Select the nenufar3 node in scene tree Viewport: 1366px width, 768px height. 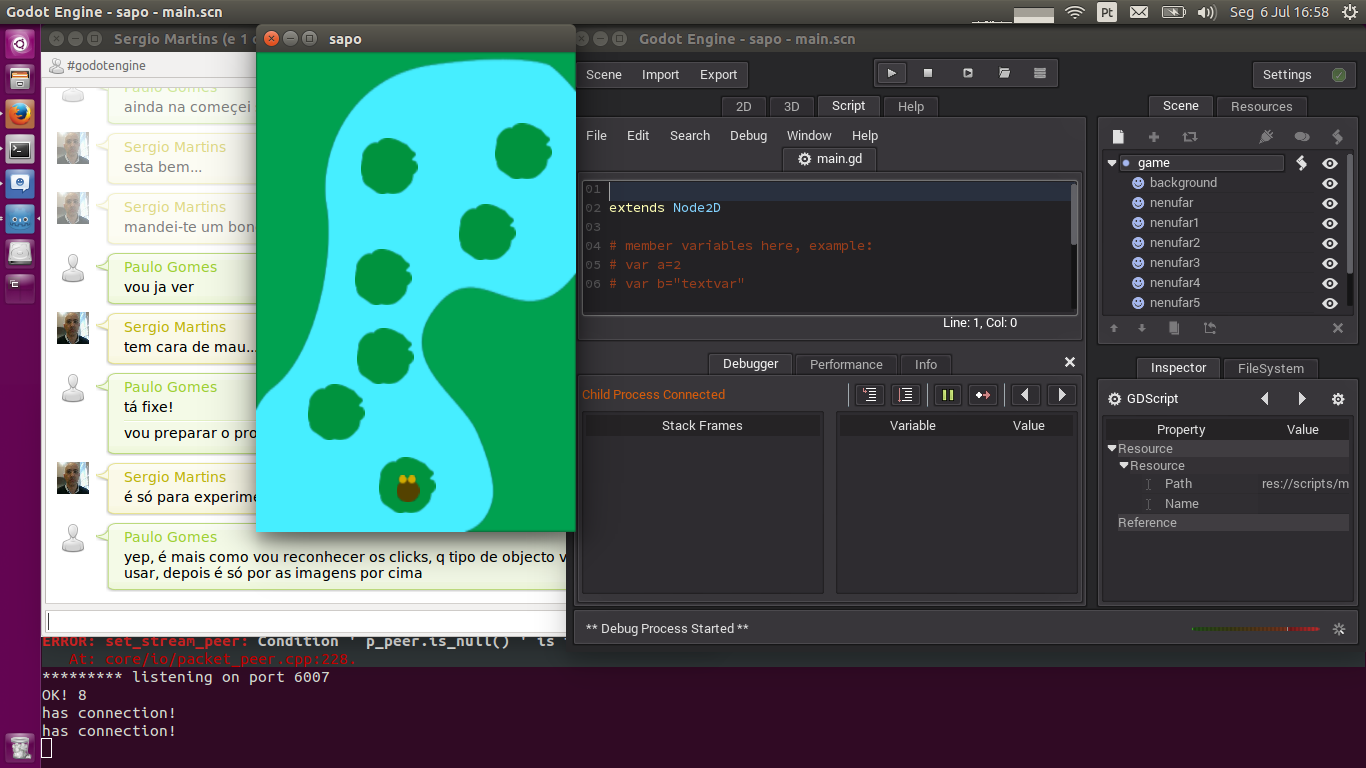click(1174, 263)
